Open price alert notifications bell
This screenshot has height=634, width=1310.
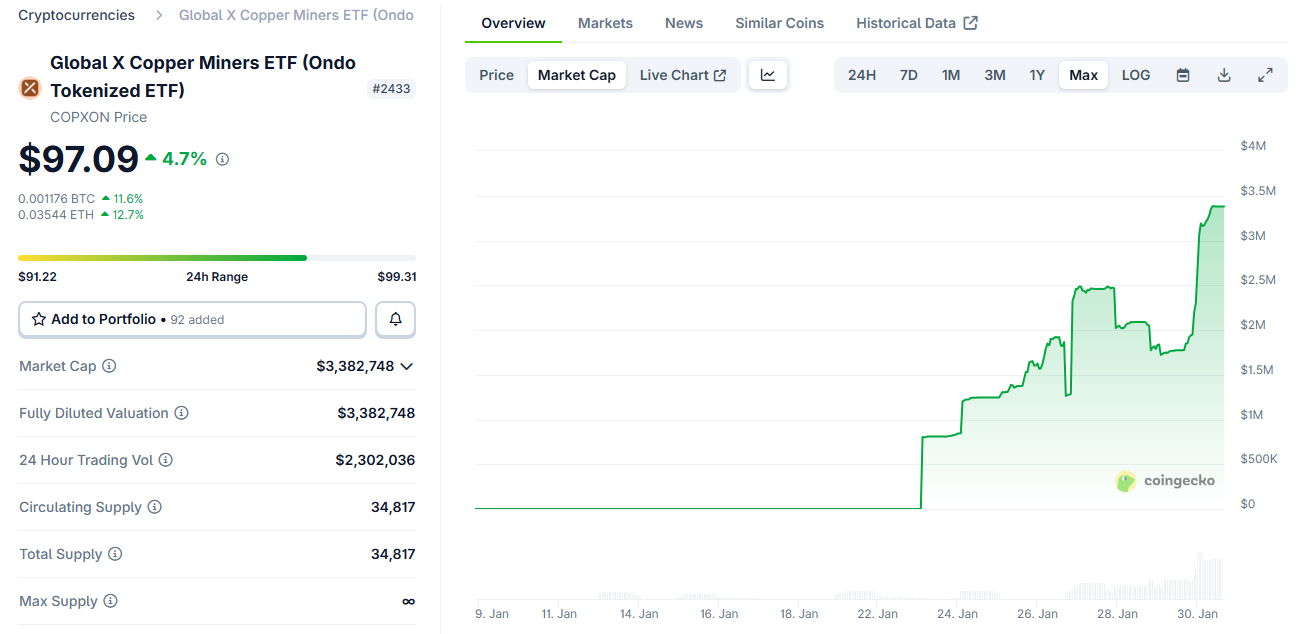[395, 319]
